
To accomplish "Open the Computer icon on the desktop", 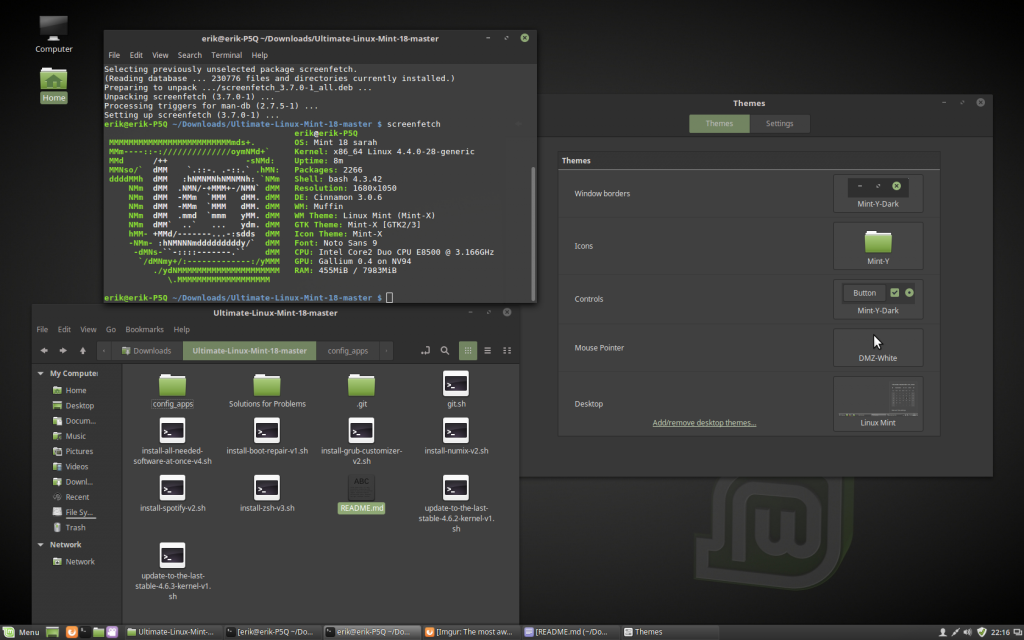I will (x=53, y=27).
